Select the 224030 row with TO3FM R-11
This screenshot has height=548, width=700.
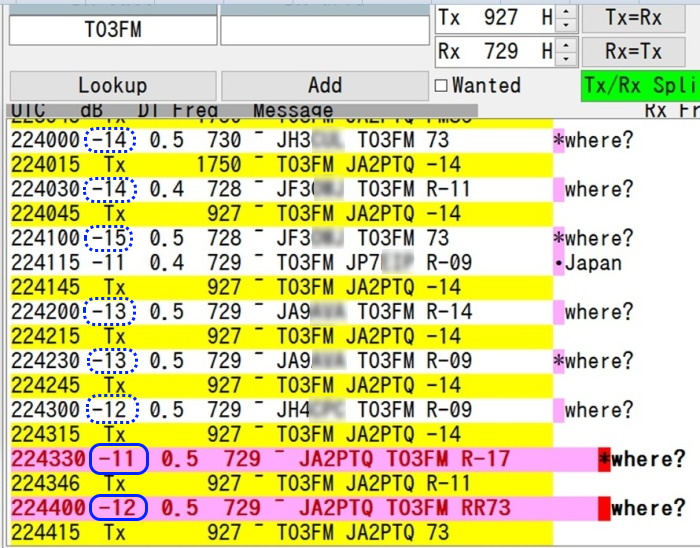[x=281, y=189]
